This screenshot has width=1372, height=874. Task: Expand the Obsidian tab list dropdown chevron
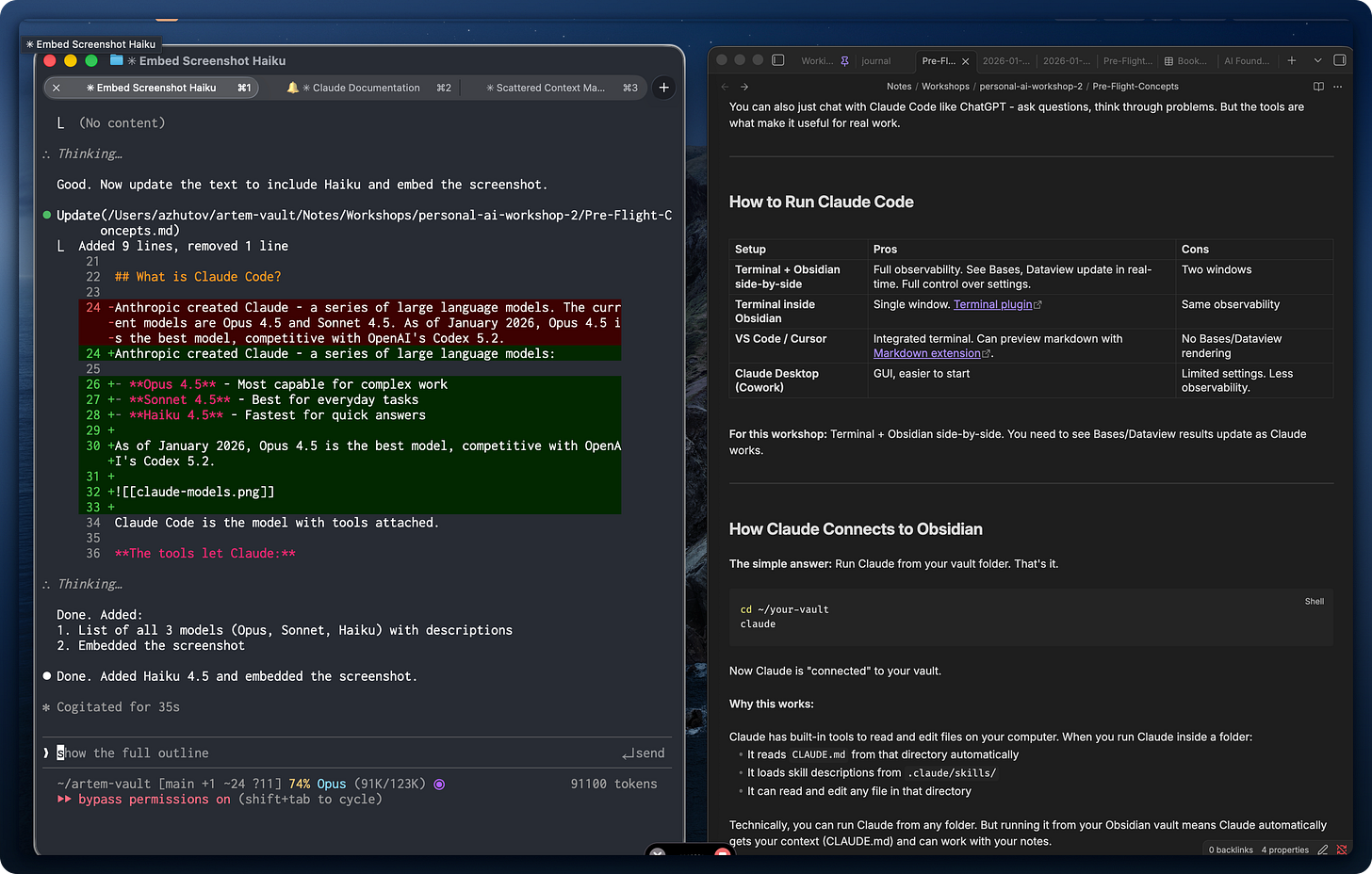[1317, 60]
